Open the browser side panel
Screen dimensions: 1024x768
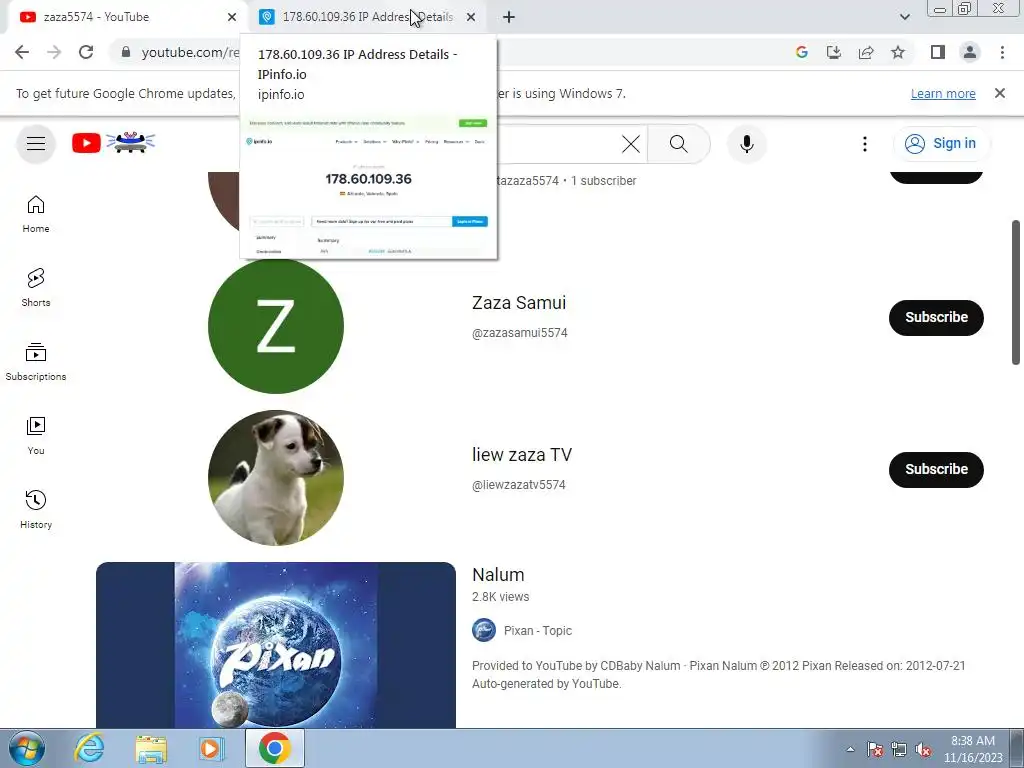click(938, 52)
